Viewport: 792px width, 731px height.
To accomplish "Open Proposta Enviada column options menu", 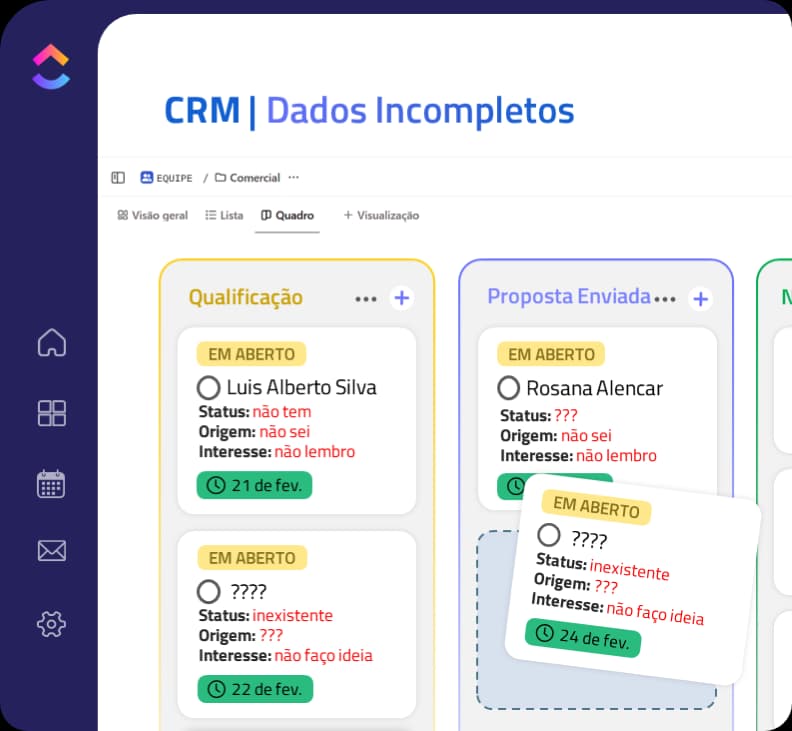I will pos(666,298).
